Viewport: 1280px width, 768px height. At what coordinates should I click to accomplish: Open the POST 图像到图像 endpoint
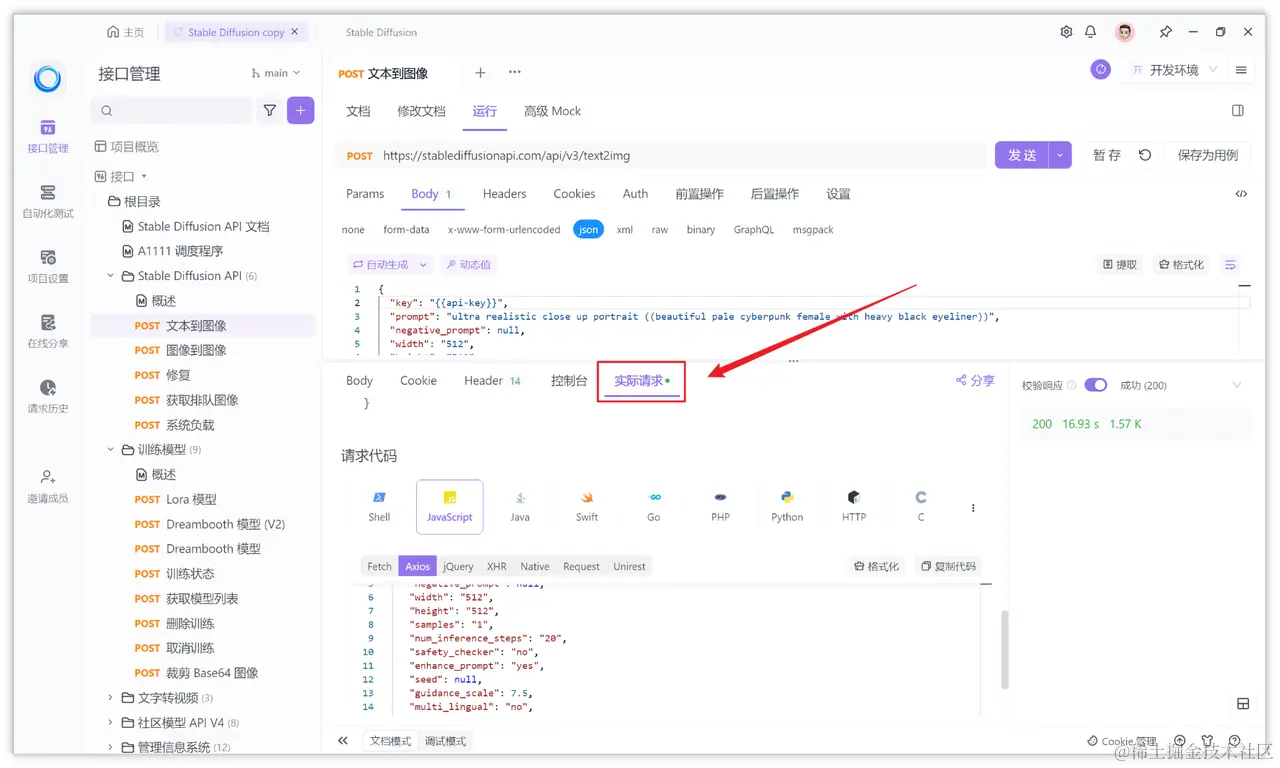(x=203, y=350)
